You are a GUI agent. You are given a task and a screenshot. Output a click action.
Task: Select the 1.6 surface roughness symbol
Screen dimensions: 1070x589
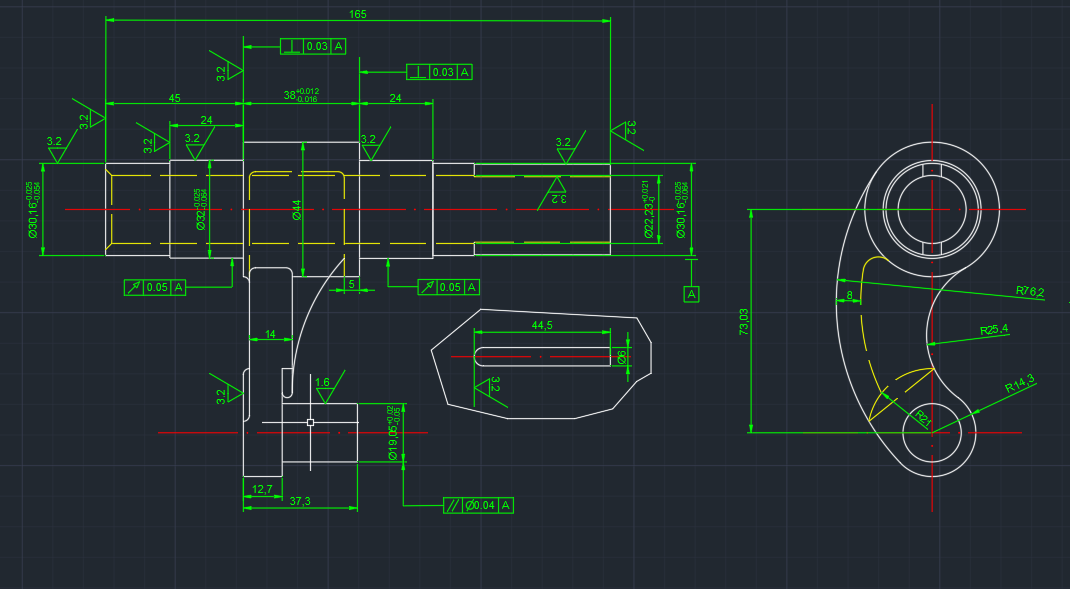[x=322, y=383]
